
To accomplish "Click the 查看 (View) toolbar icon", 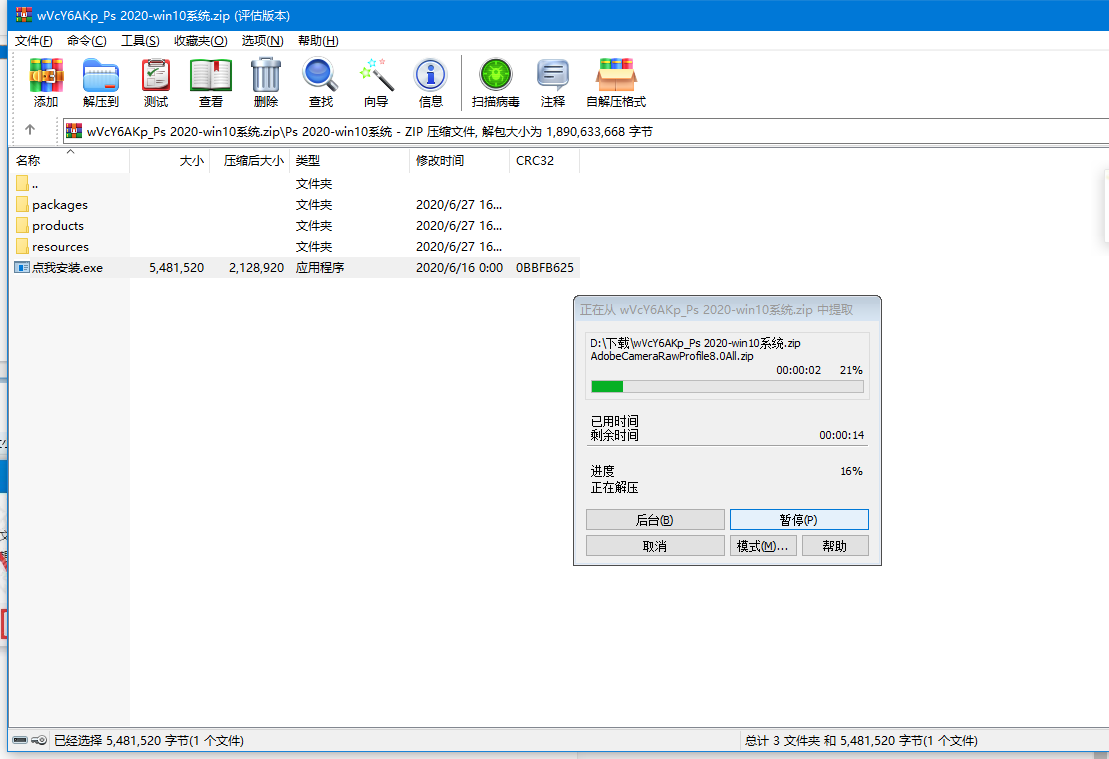I will click(x=211, y=76).
